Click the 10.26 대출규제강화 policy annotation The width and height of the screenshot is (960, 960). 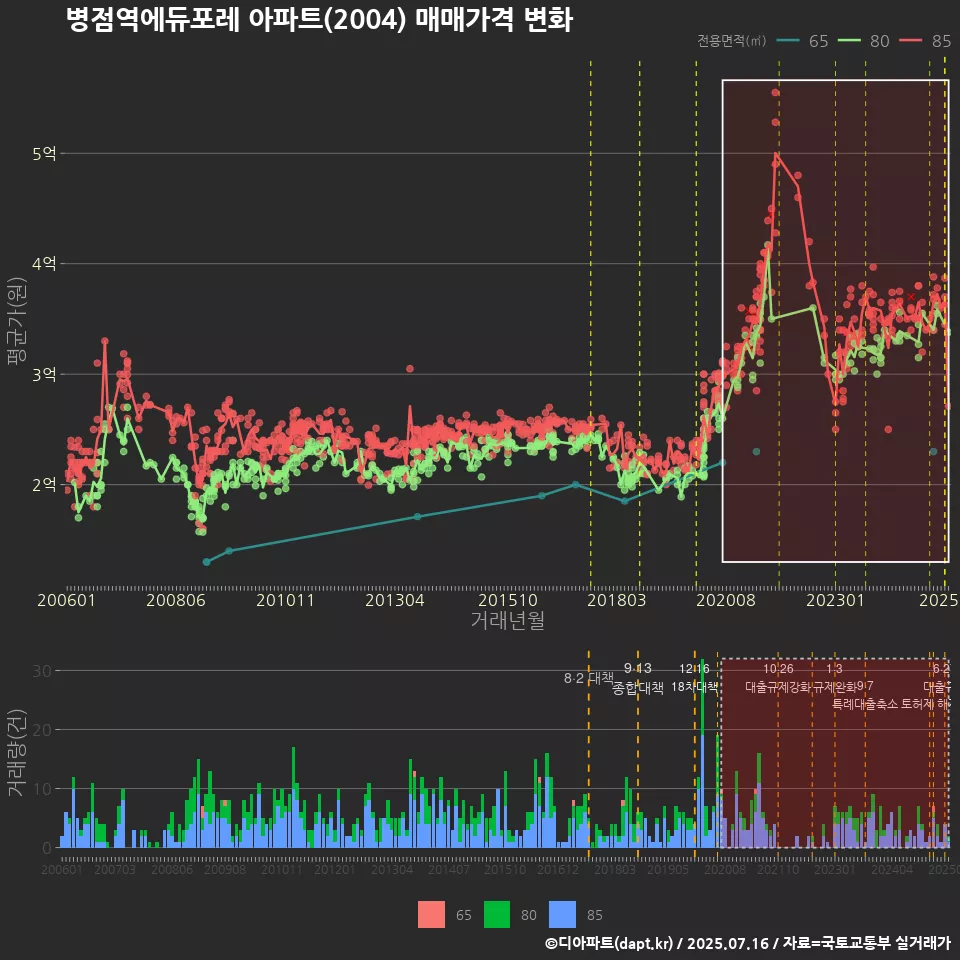[778, 678]
